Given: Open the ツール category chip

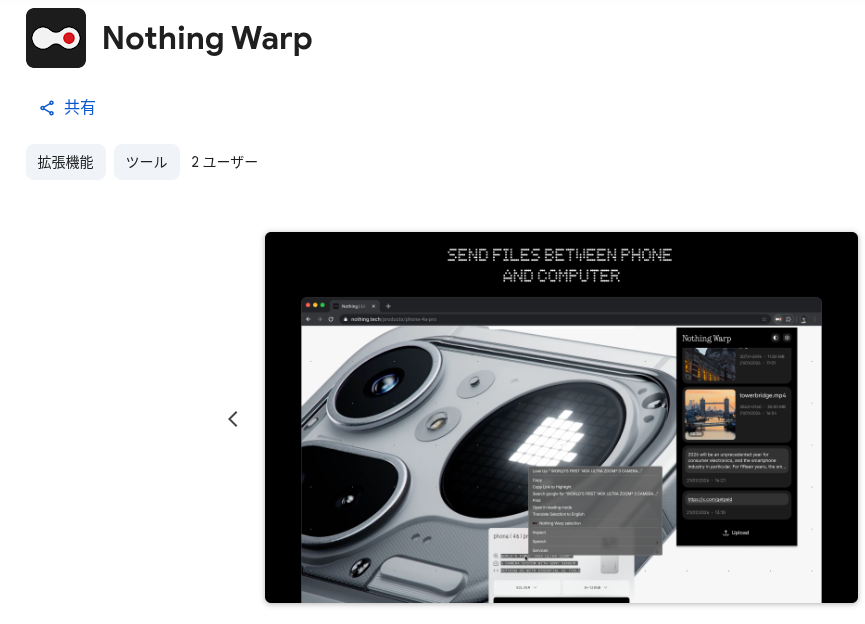Looking at the screenshot, I should coord(147,162).
